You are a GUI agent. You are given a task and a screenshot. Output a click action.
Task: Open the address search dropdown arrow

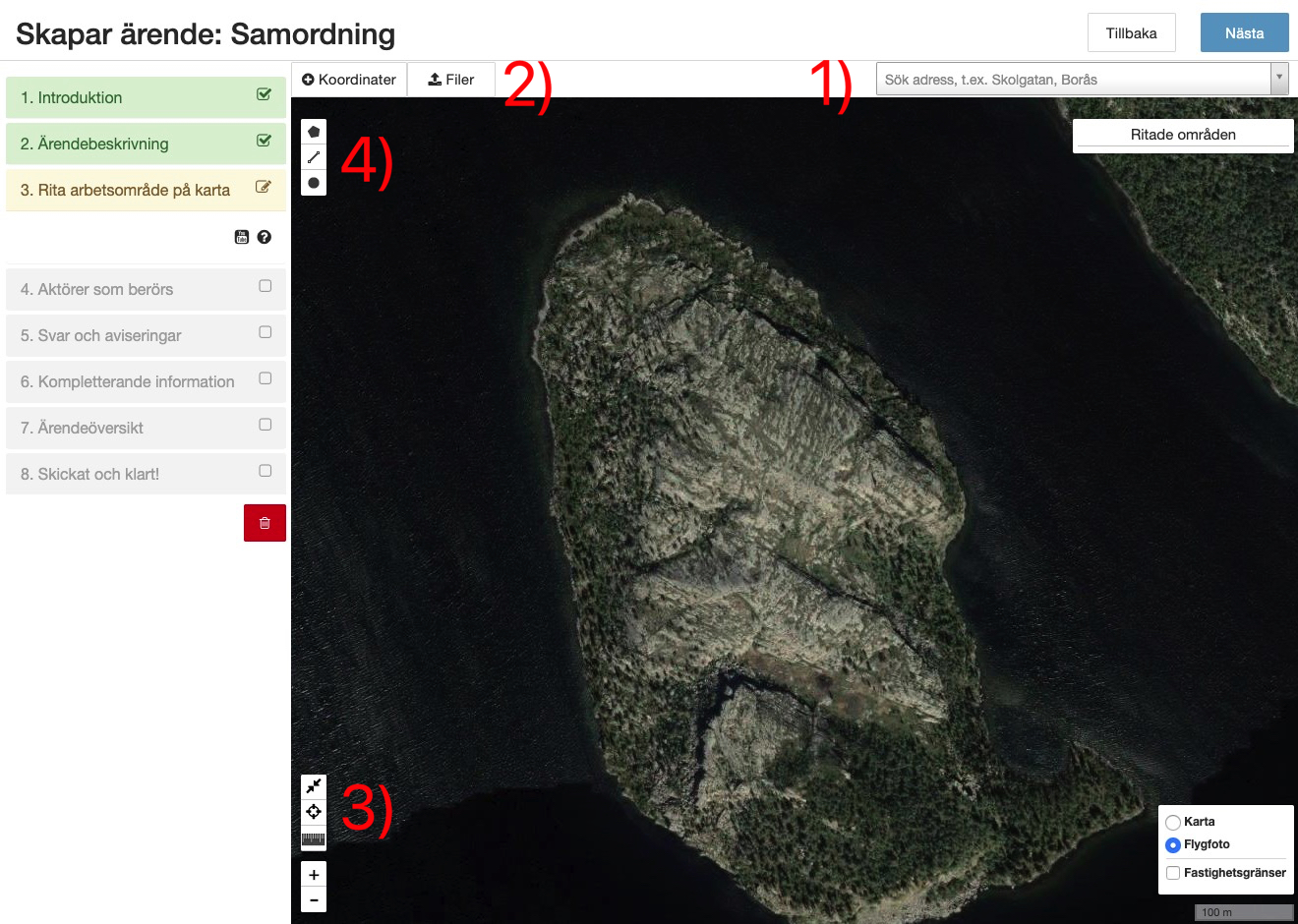[1278, 79]
